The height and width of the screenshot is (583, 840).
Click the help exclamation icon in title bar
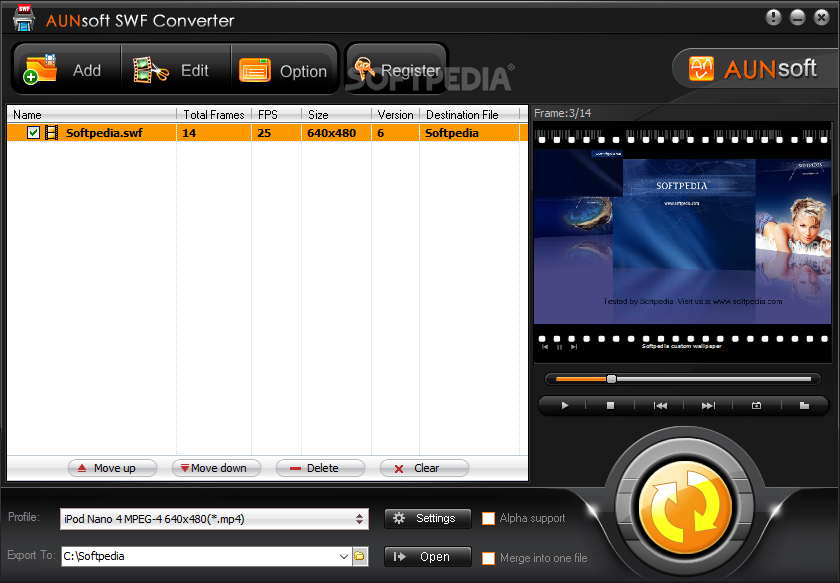(x=773, y=18)
